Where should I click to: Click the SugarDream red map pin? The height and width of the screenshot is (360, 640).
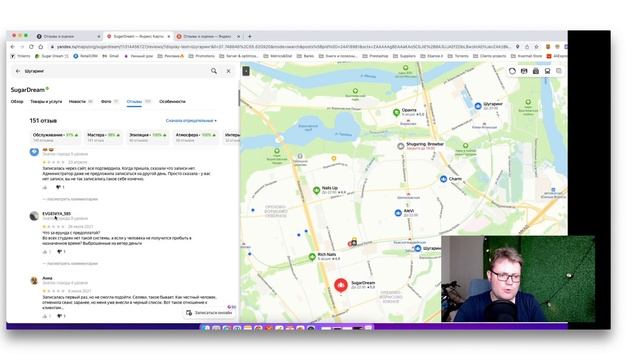[341, 285]
